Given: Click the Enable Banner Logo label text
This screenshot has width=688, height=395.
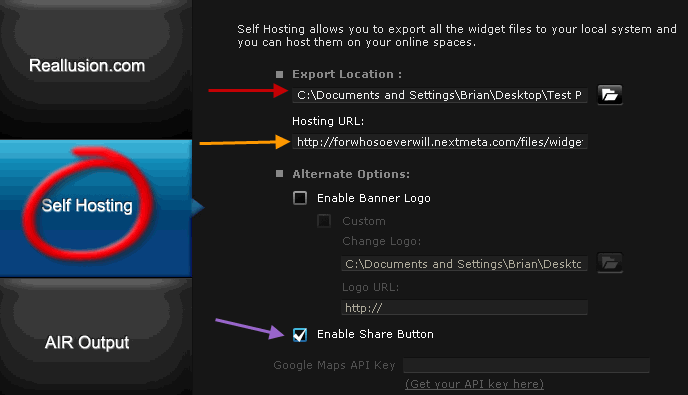Looking at the screenshot, I should [x=374, y=198].
